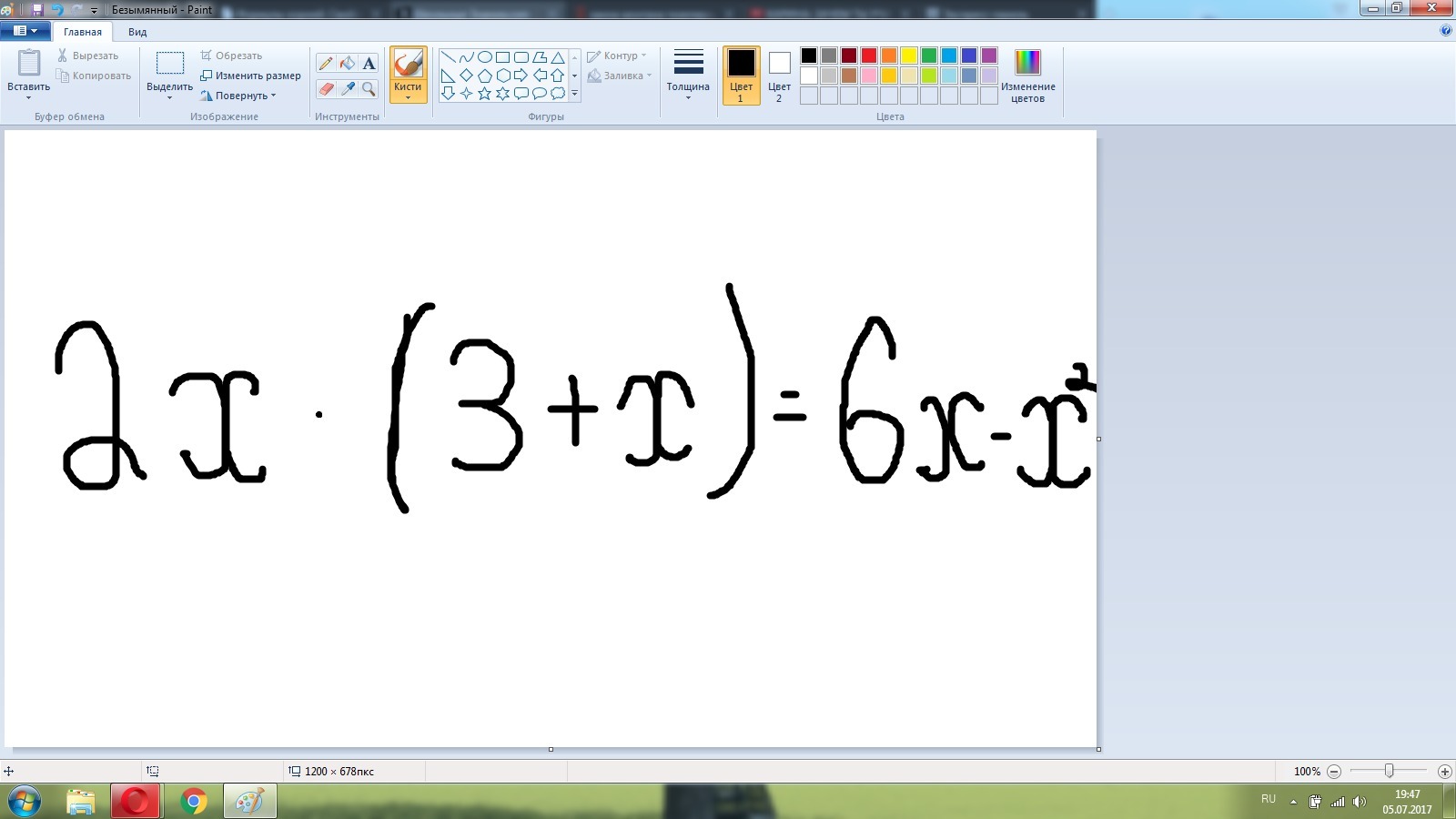Choose the down arrow shape
Screen dimensions: 1456x819
pos(448,93)
